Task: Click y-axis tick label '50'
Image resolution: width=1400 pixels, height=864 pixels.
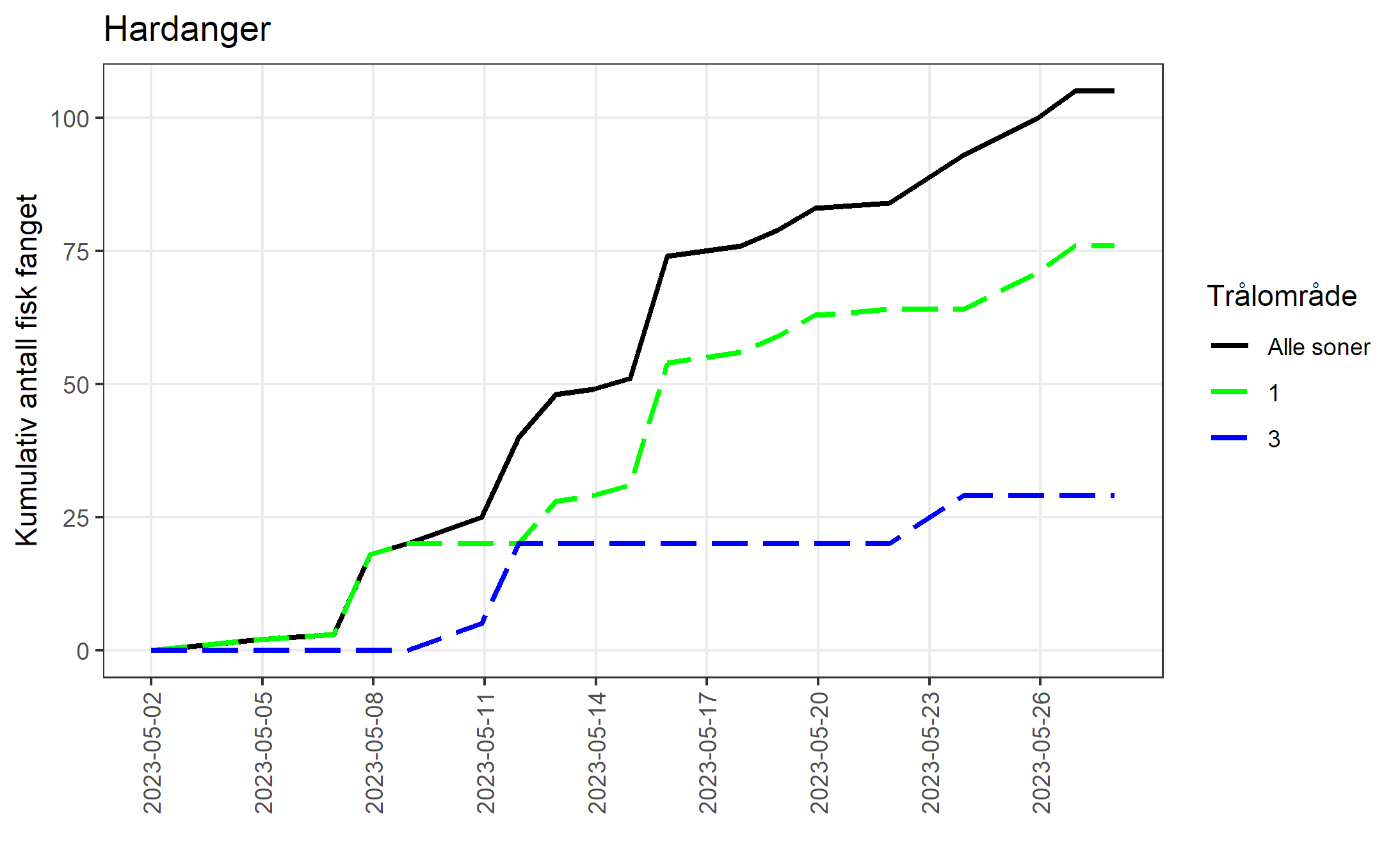Action: tap(76, 385)
